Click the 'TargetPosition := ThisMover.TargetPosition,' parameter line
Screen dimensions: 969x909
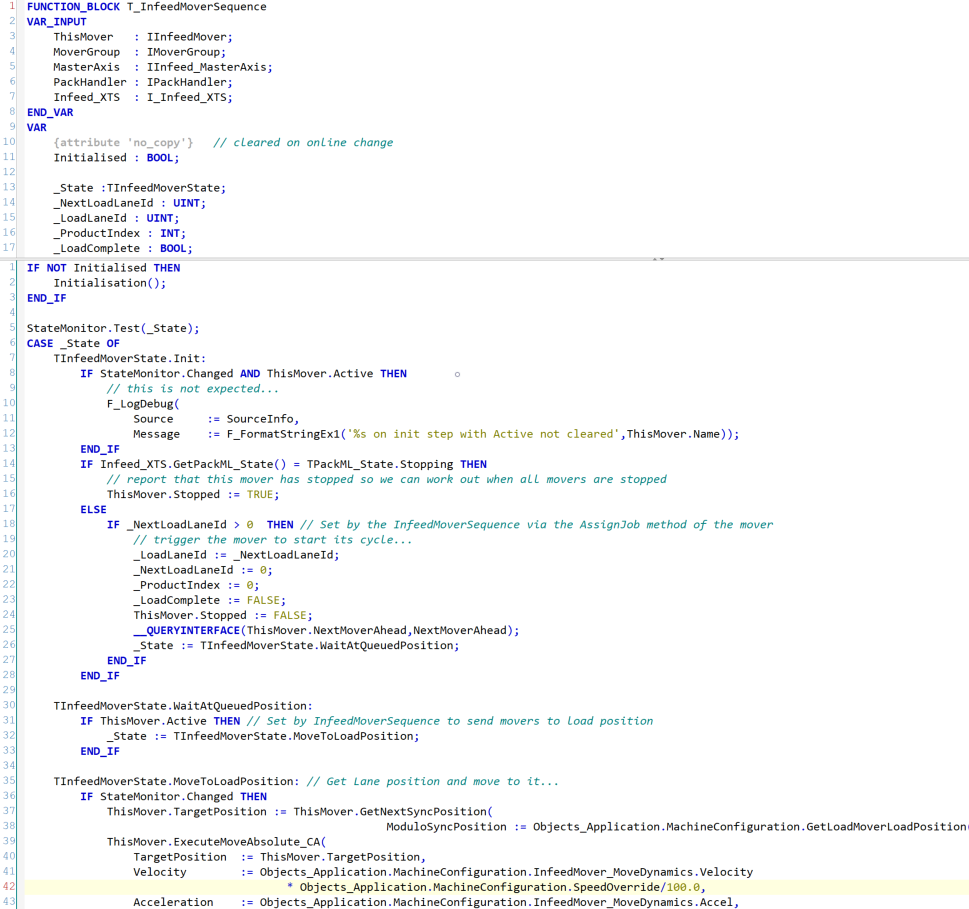[279, 857]
